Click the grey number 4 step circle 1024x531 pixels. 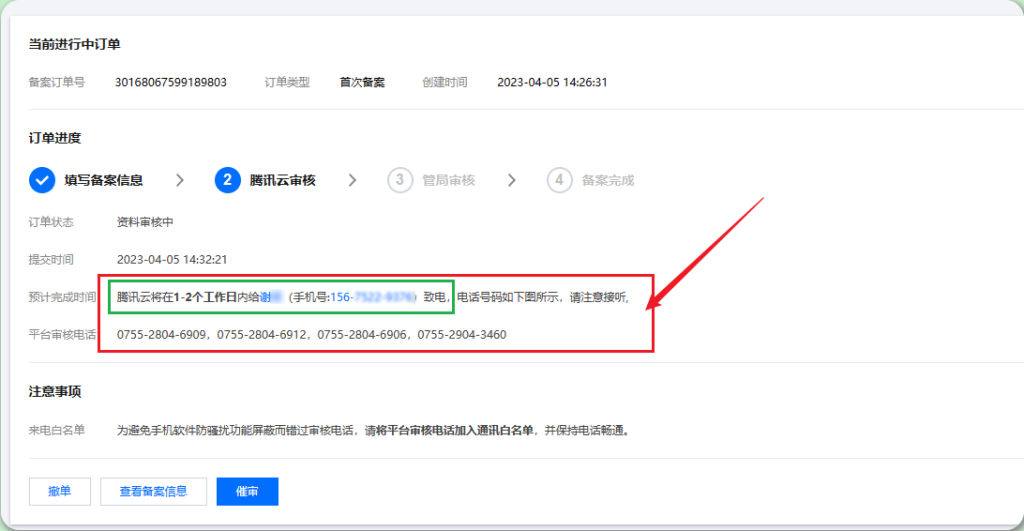coord(559,180)
